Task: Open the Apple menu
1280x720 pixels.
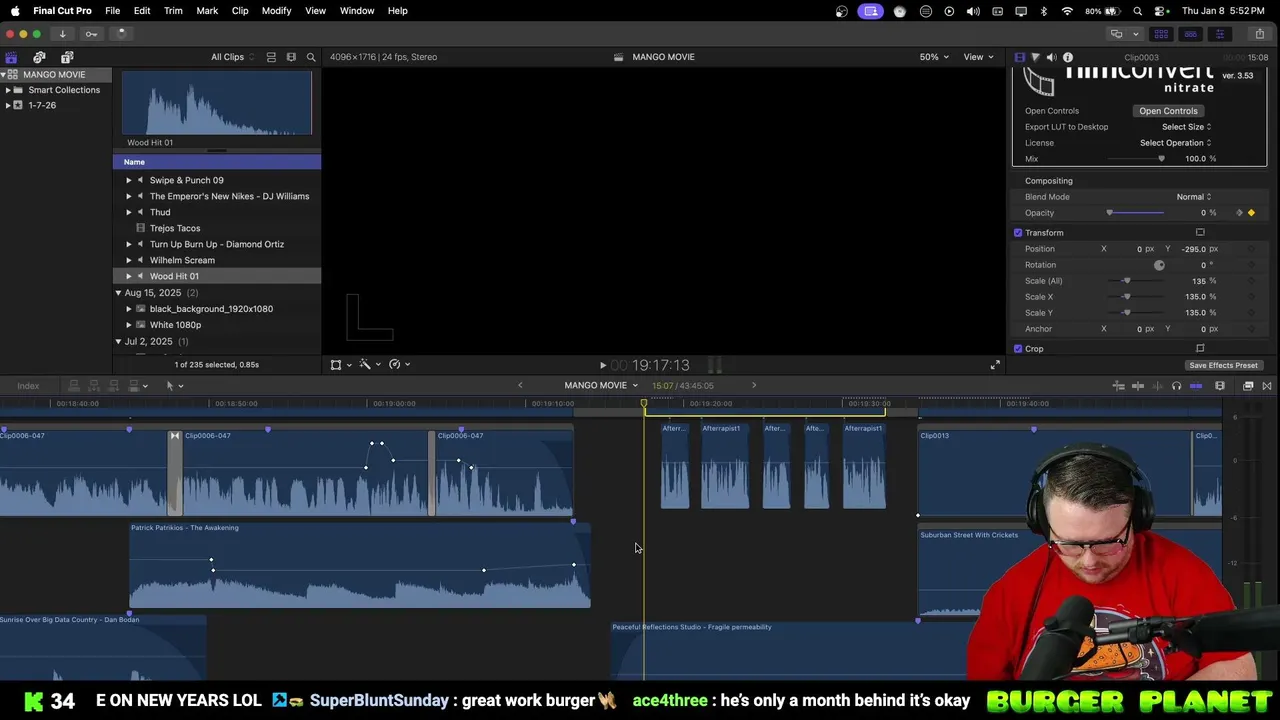Action: (15, 11)
